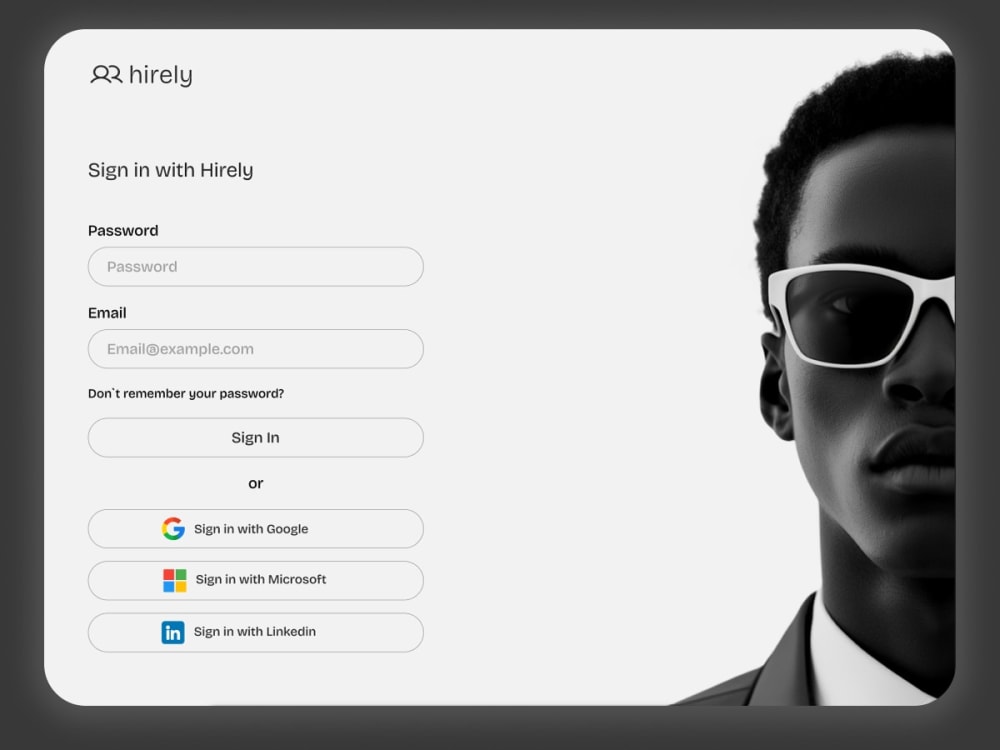Click the Microsoft logo icon
This screenshot has width=1000, height=750.
click(175, 580)
